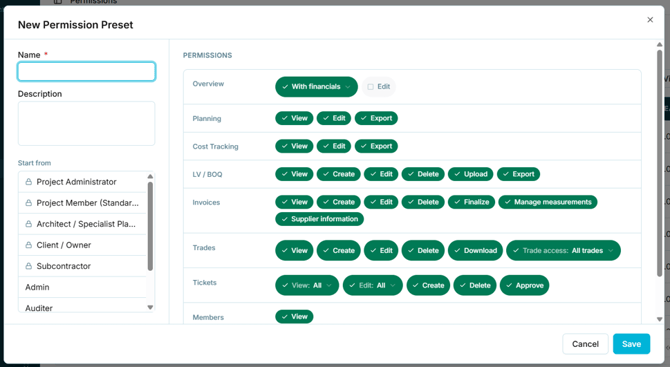Toggle LV / BOQ View permission
670x367 pixels.
[x=294, y=174]
